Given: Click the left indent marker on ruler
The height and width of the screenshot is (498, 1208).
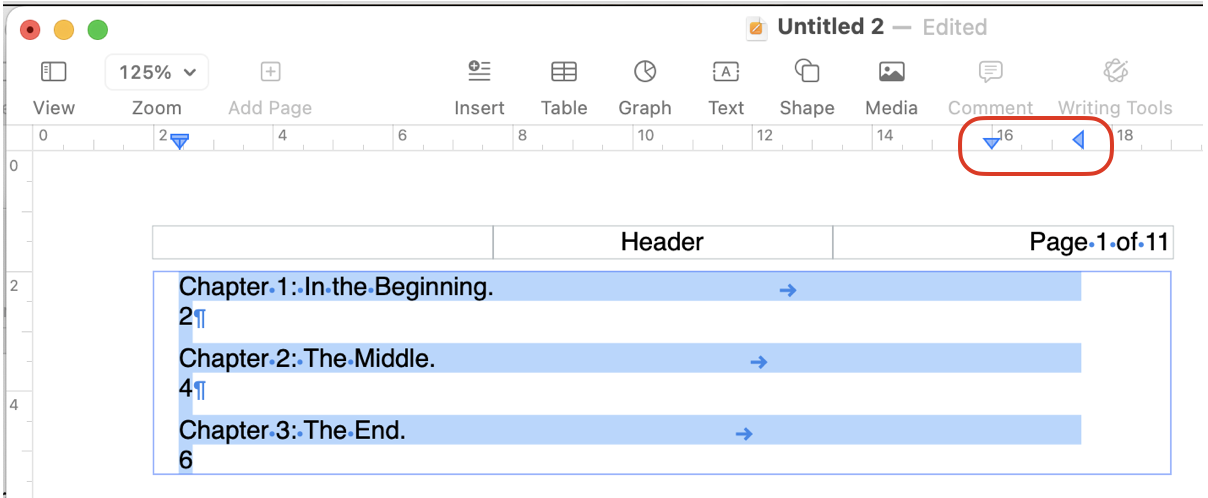Looking at the screenshot, I should pos(179,142).
